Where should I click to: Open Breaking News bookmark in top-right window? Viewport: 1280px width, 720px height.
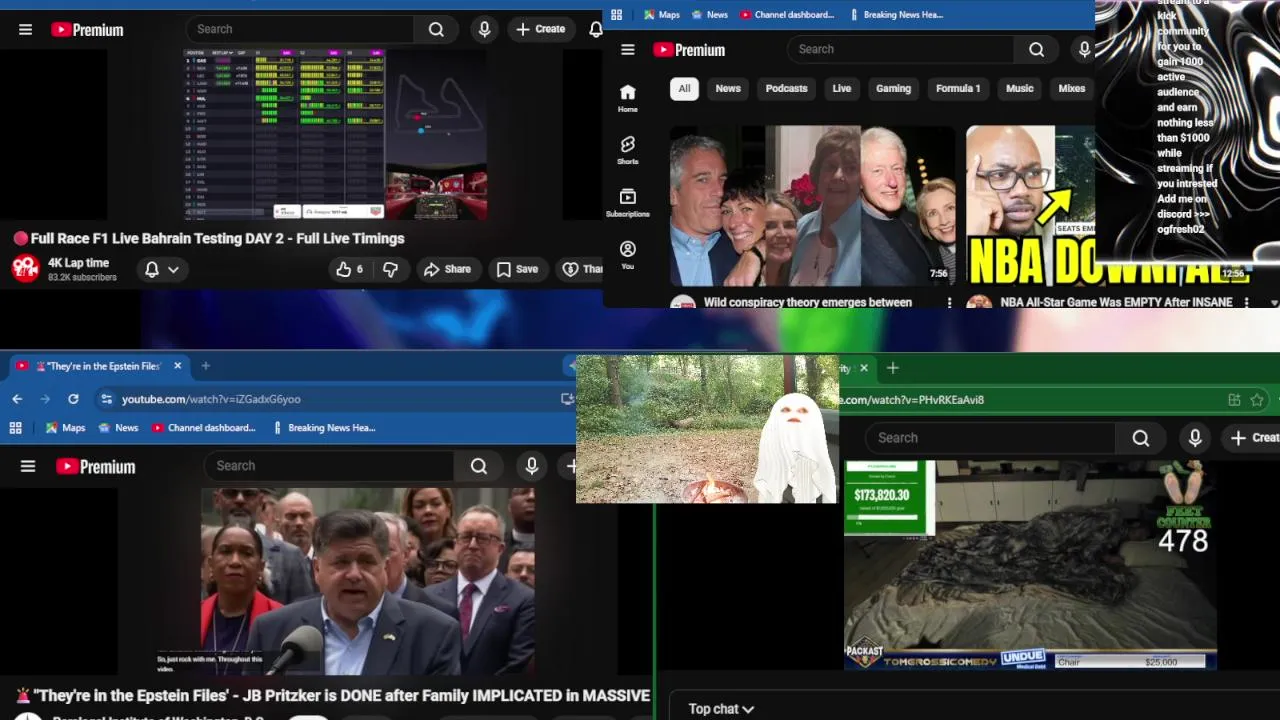896,15
